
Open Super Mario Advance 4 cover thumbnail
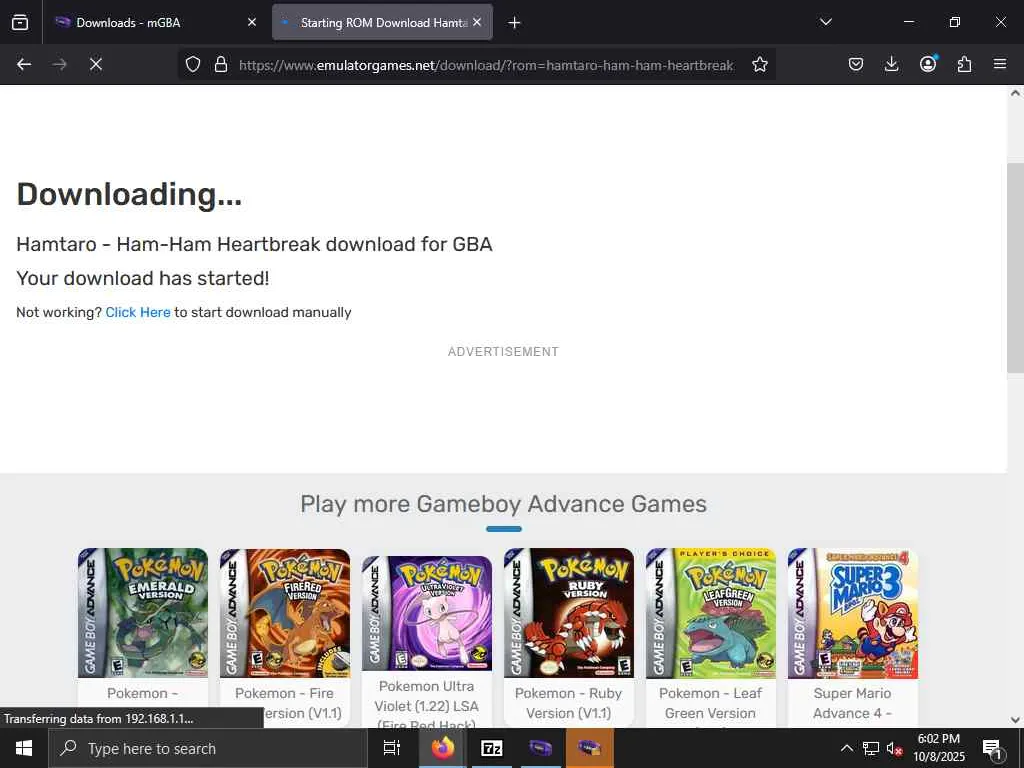click(852, 613)
